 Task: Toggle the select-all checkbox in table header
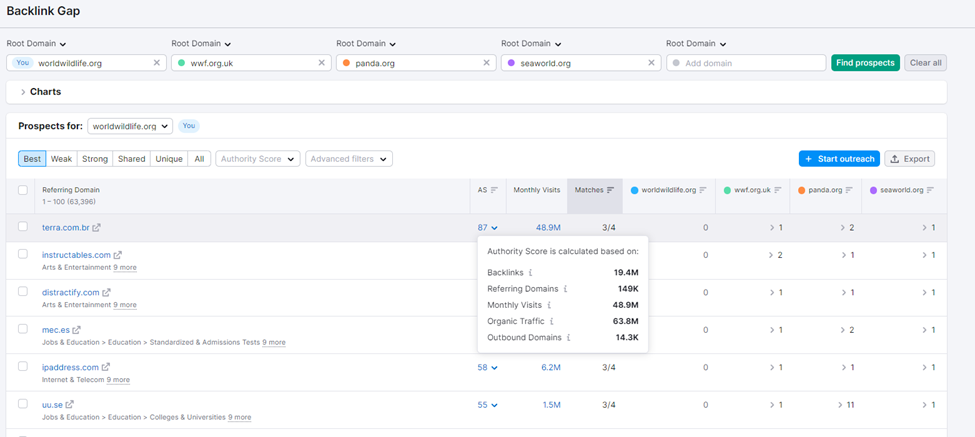[x=23, y=190]
